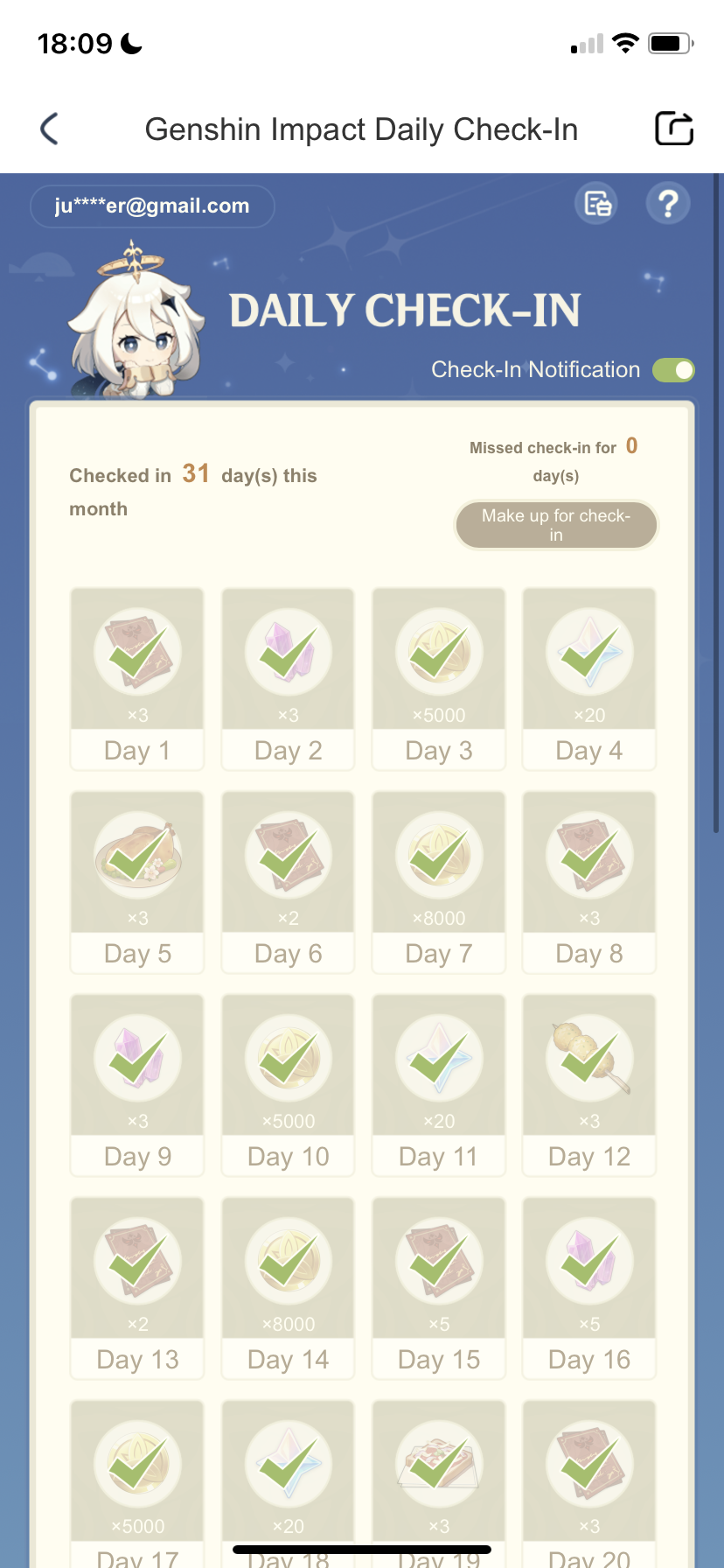Open the question mark help icon
This screenshot has width=724, height=1568.
pos(668,204)
